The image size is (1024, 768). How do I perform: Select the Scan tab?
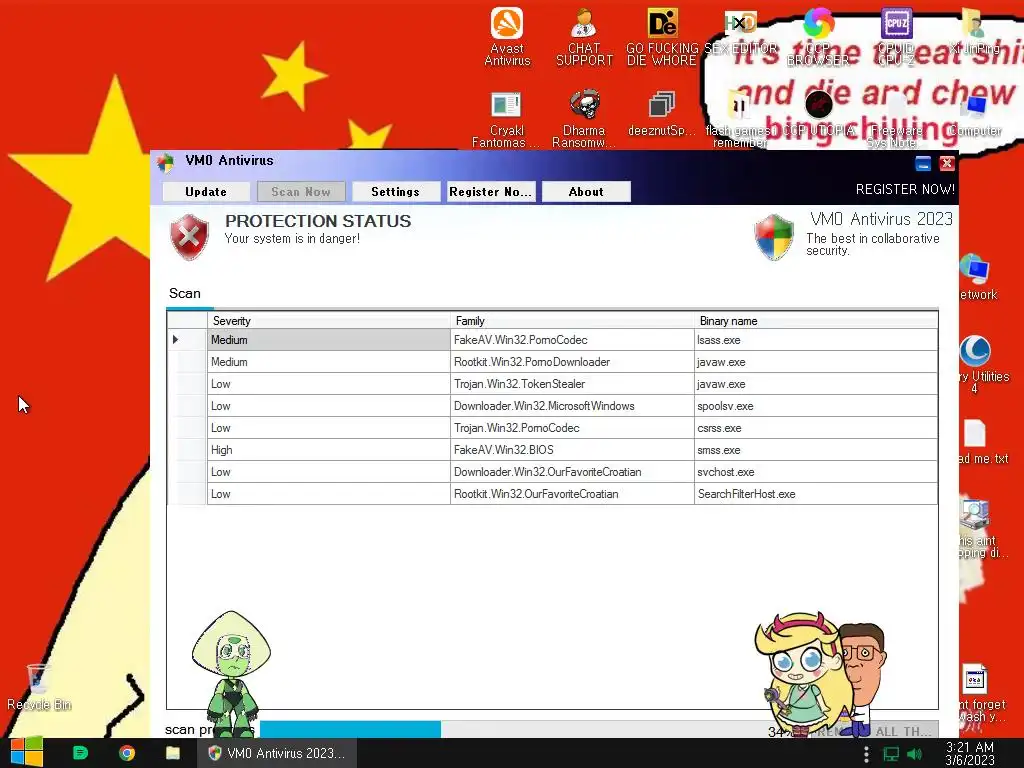pos(185,293)
